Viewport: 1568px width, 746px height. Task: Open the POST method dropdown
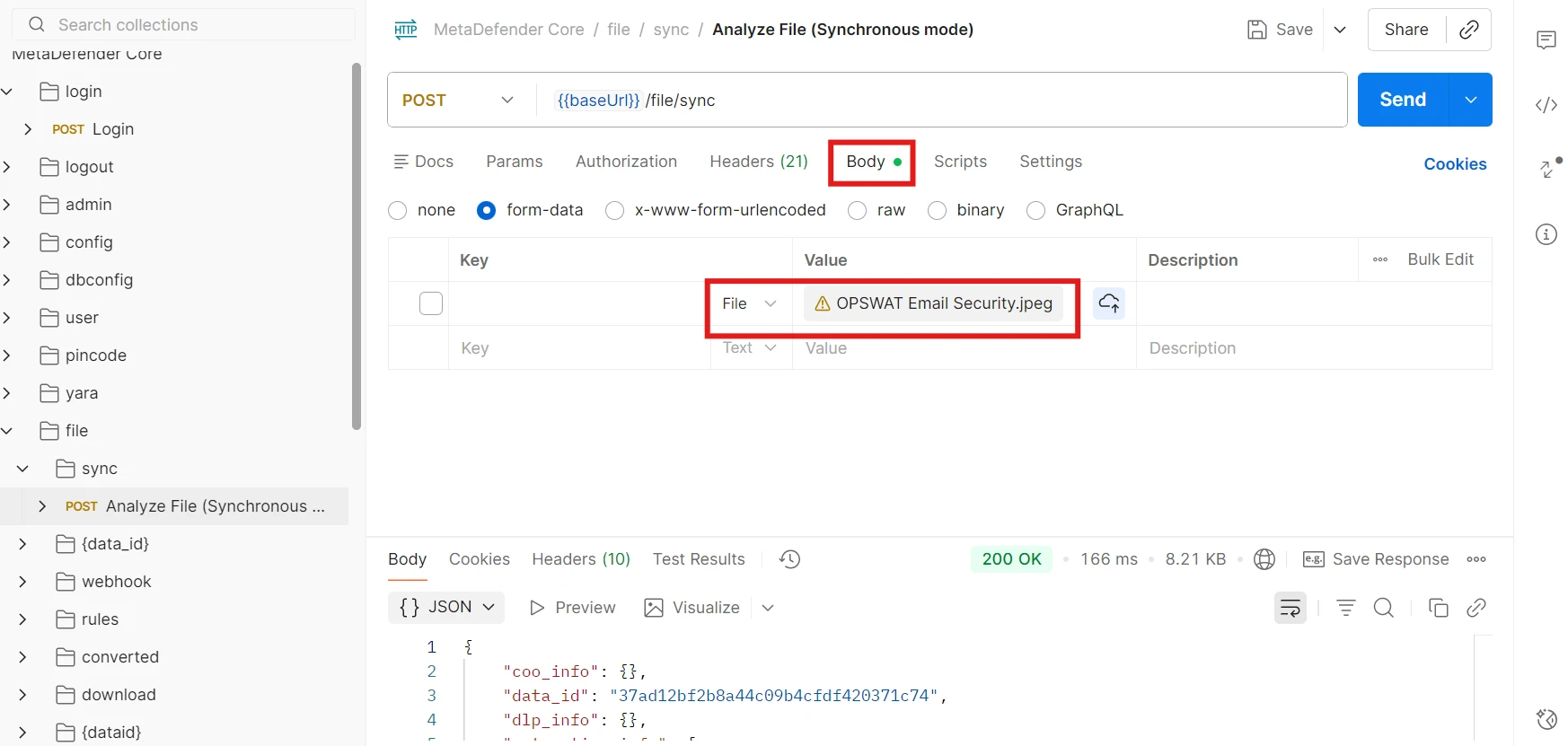pos(459,101)
